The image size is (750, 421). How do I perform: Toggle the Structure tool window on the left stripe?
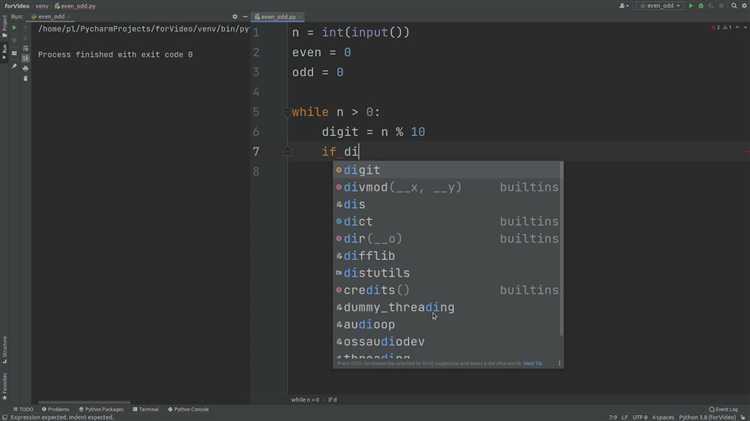click(x=5, y=350)
